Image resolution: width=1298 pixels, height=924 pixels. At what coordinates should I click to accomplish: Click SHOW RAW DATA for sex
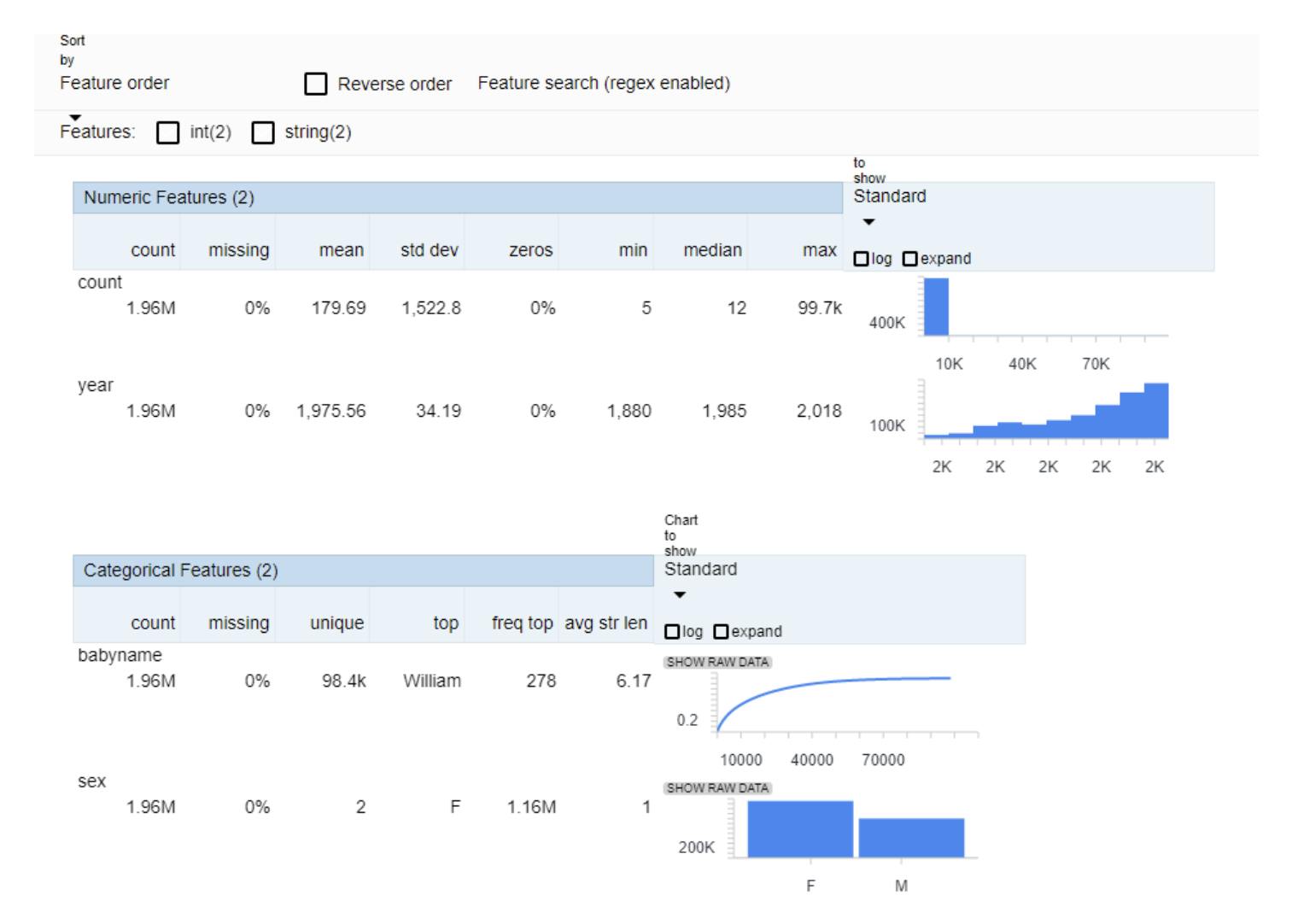coord(717,788)
